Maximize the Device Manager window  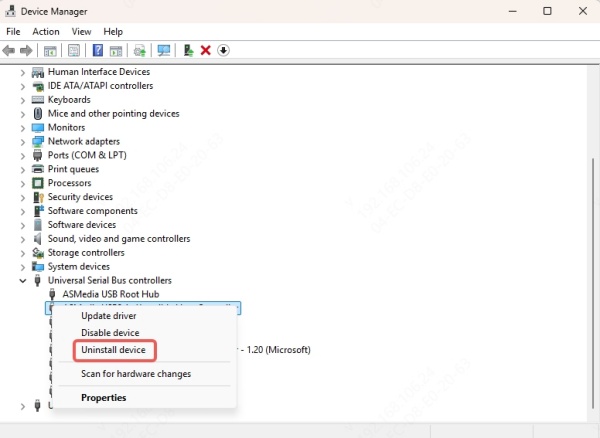point(548,11)
